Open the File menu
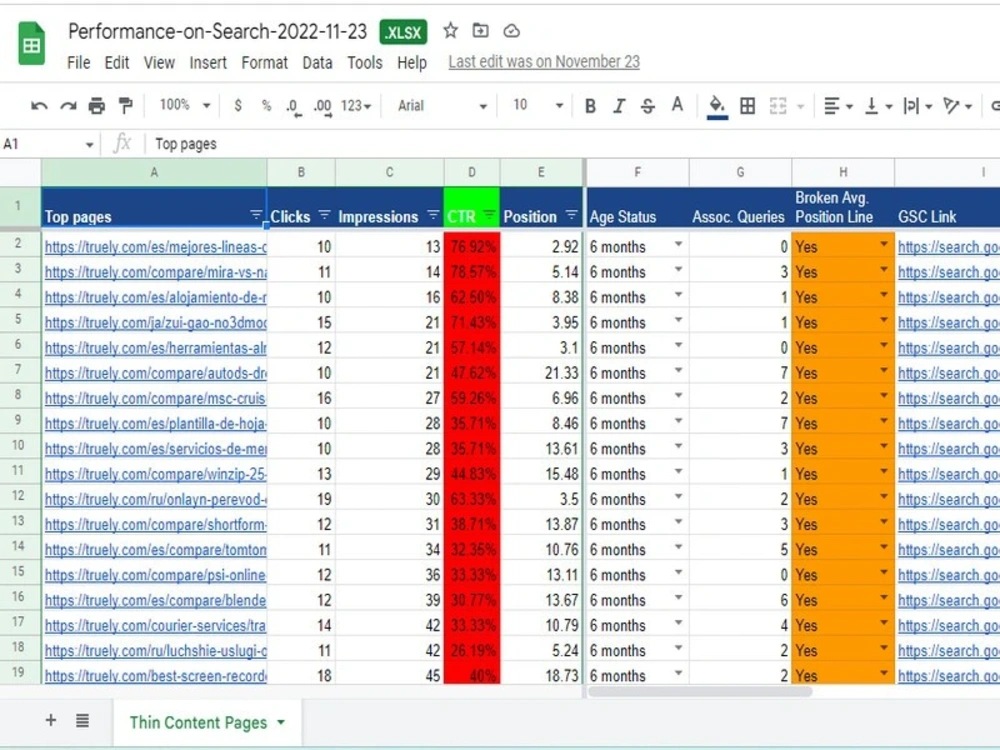The image size is (1000, 750). pos(78,62)
